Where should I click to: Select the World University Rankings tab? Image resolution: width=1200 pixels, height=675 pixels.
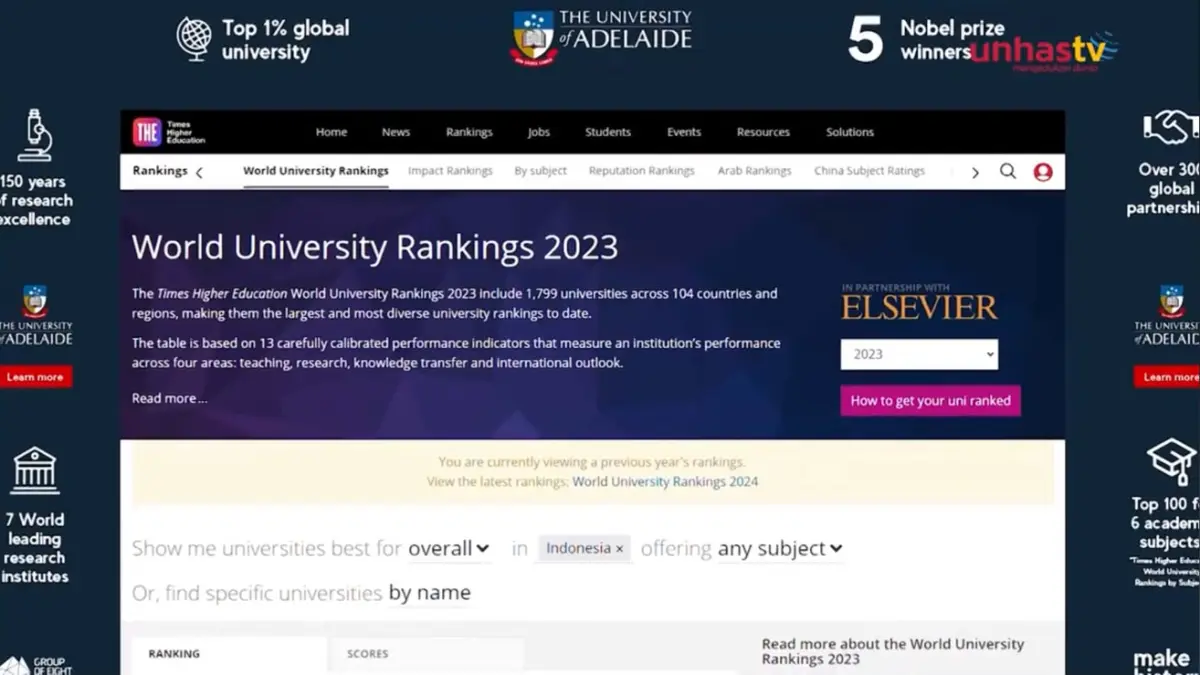point(316,171)
